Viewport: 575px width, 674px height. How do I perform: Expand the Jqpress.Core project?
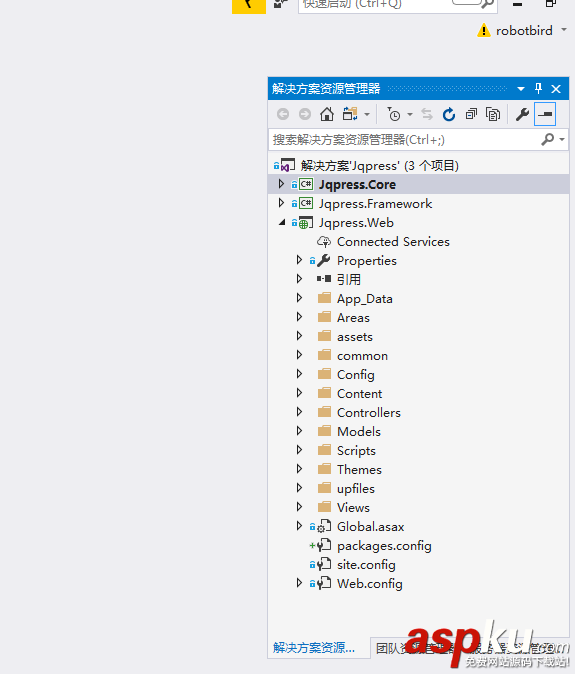(281, 184)
